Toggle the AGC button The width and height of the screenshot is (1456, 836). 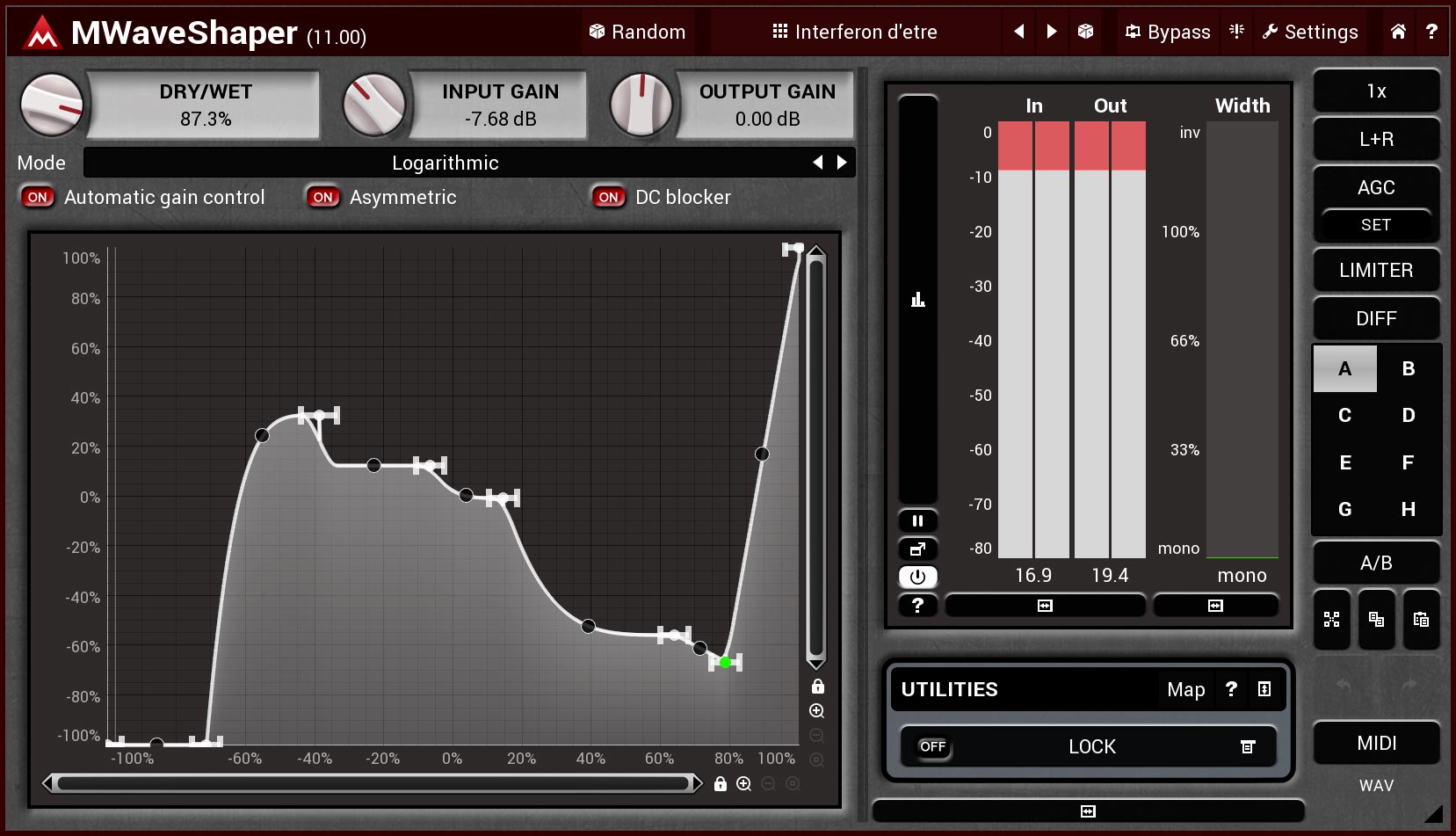[1376, 187]
